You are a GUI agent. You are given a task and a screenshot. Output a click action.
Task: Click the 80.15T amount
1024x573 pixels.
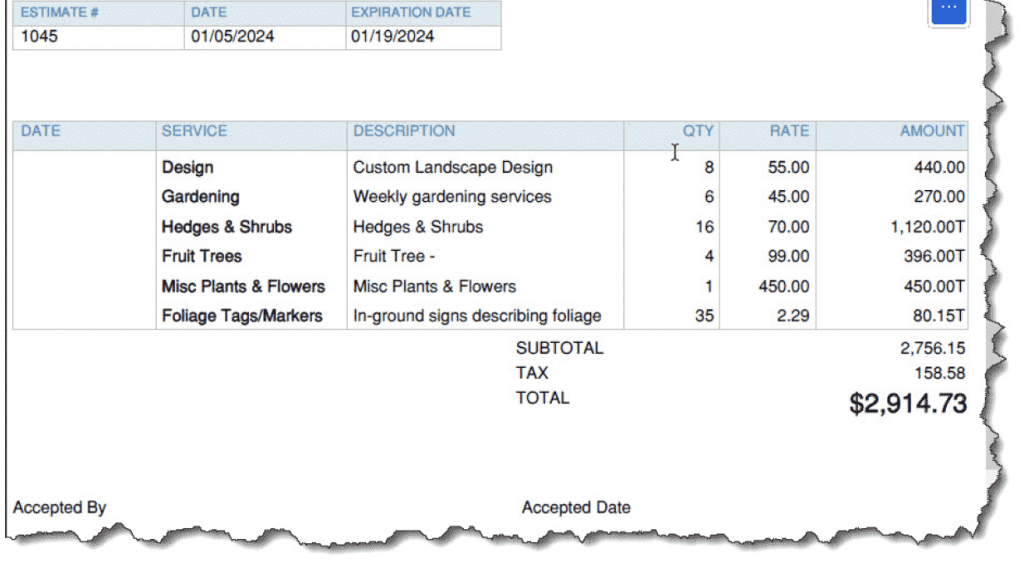(x=938, y=316)
